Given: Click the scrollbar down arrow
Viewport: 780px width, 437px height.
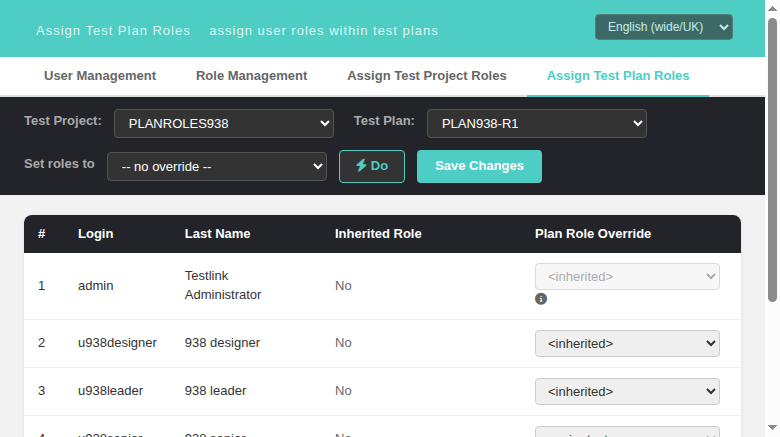Looking at the screenshot, I should [x=772, y=428].
